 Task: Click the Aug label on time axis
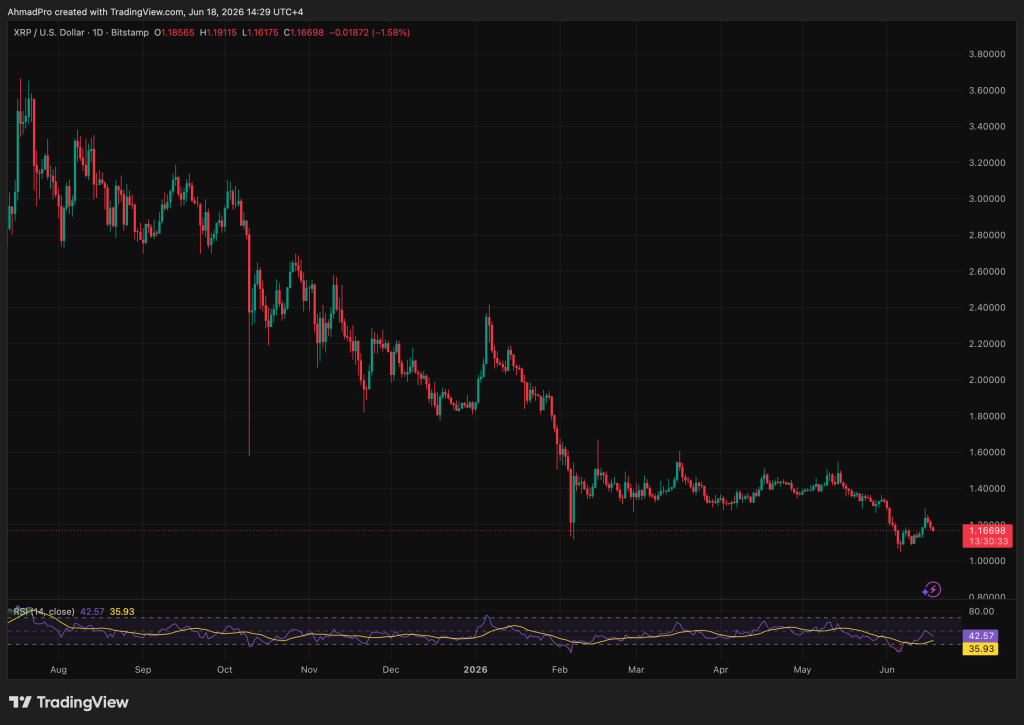click(58, 669)
